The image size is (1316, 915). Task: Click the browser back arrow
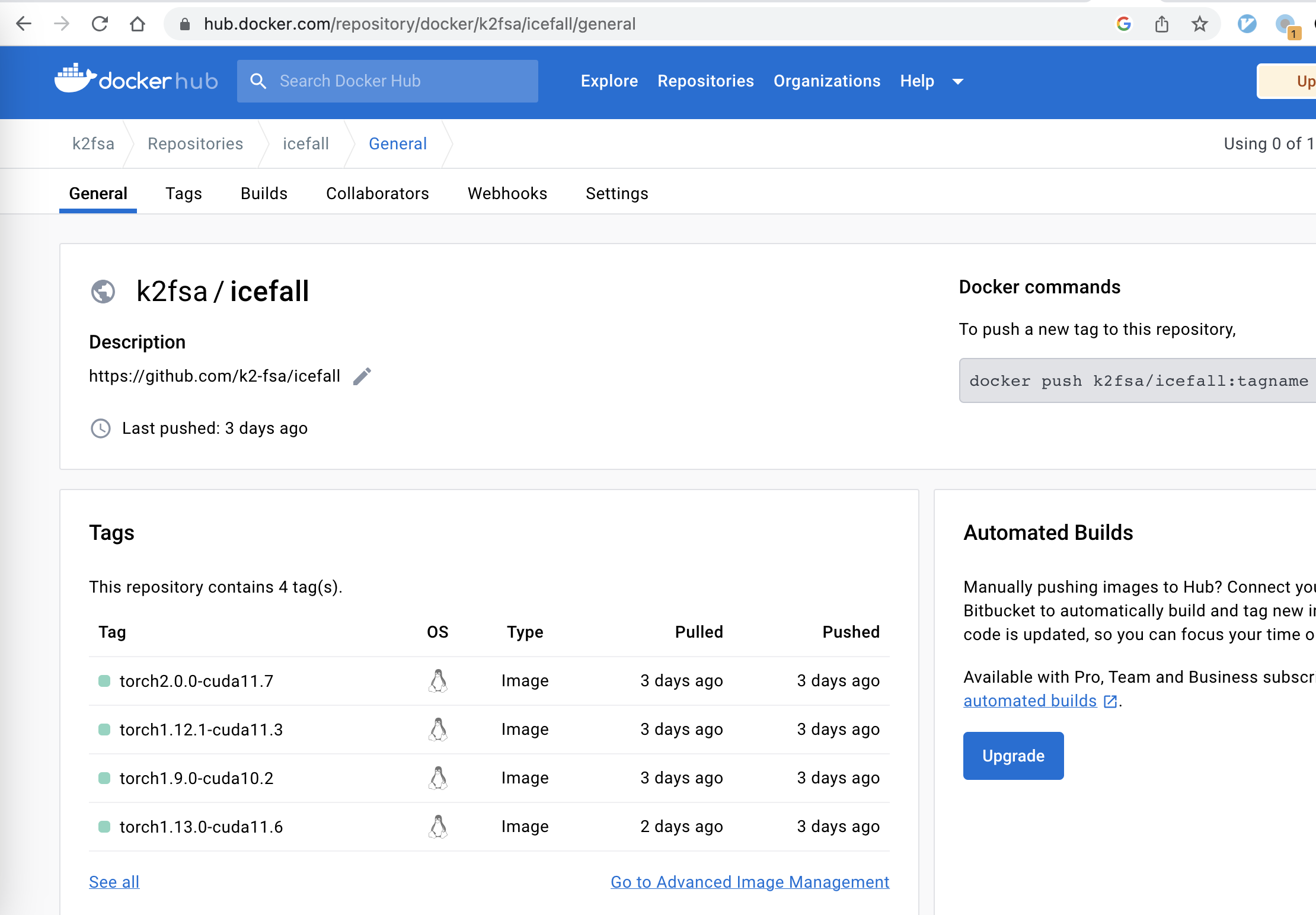[24, 24]
